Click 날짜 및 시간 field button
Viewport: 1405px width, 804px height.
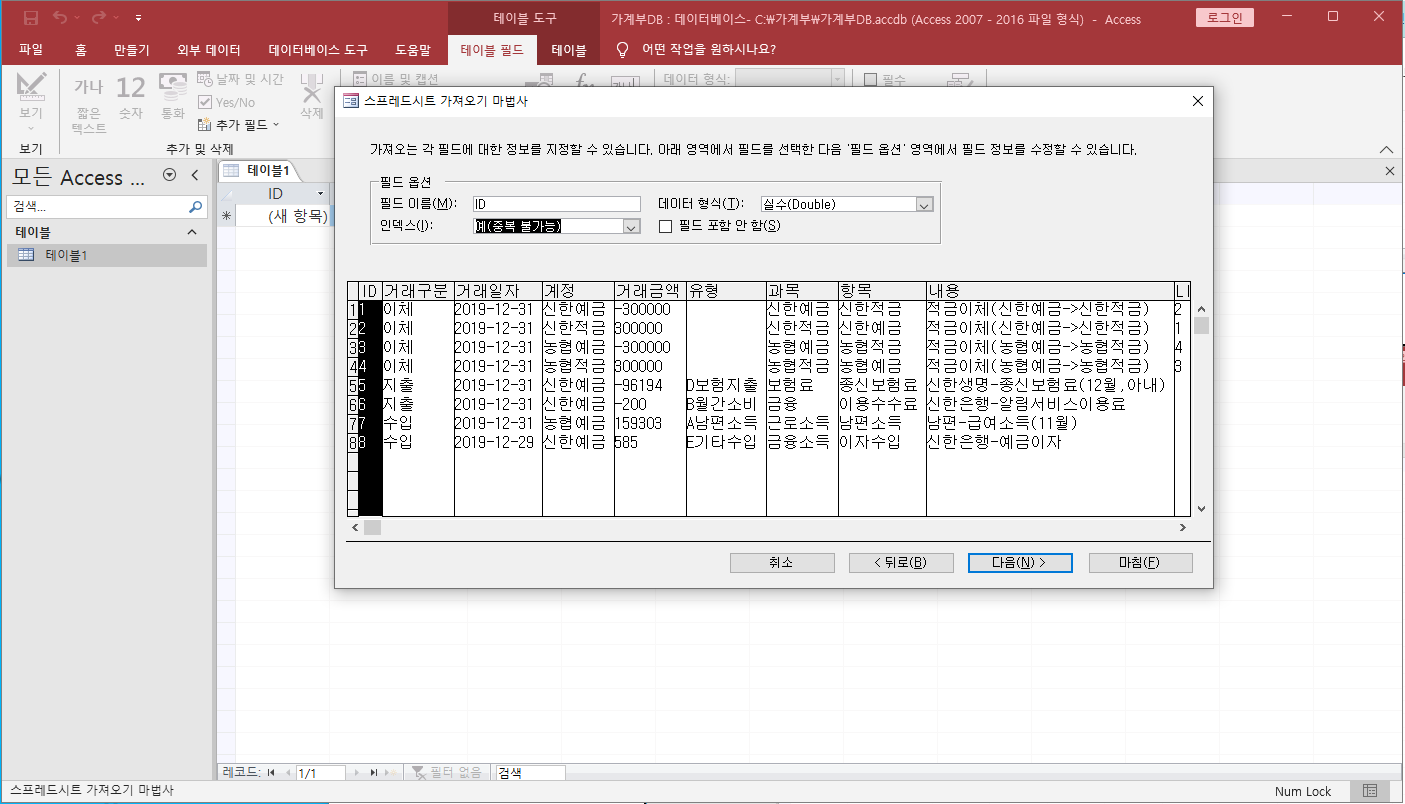pyautogui.click(x=241, y=80)
